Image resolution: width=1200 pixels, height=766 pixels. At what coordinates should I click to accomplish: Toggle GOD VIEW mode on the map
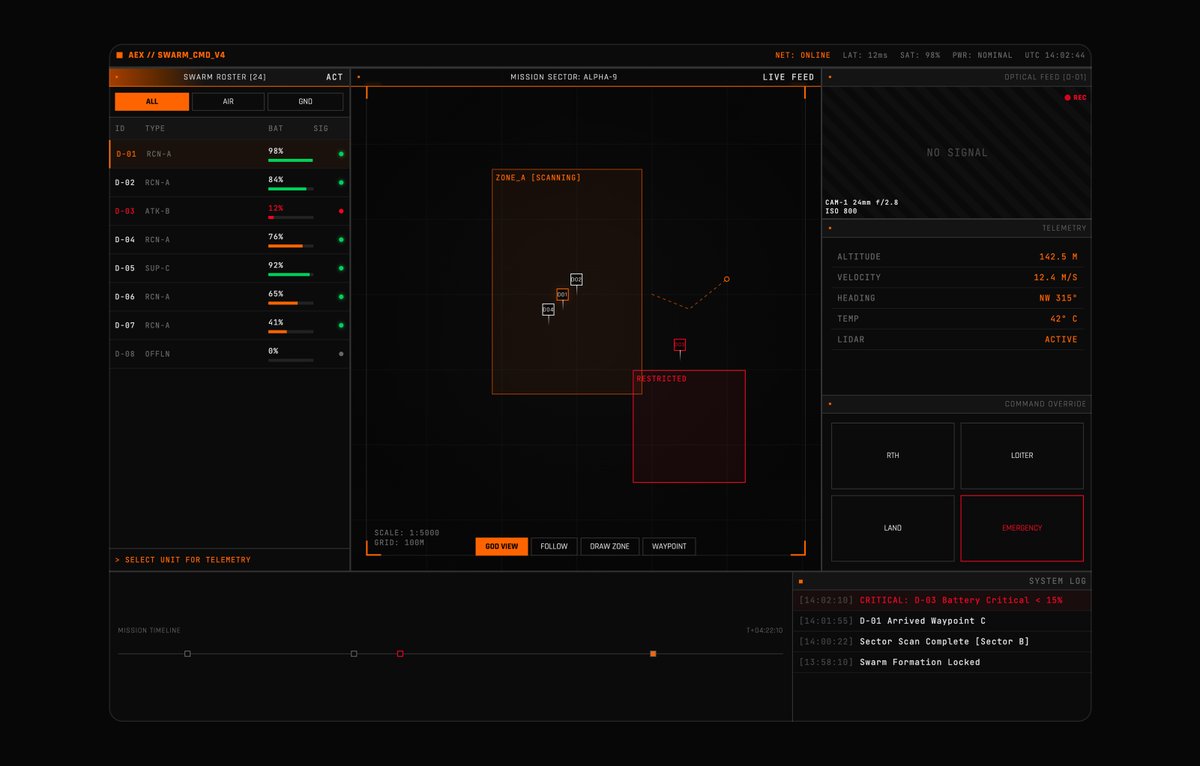point(500,546)
